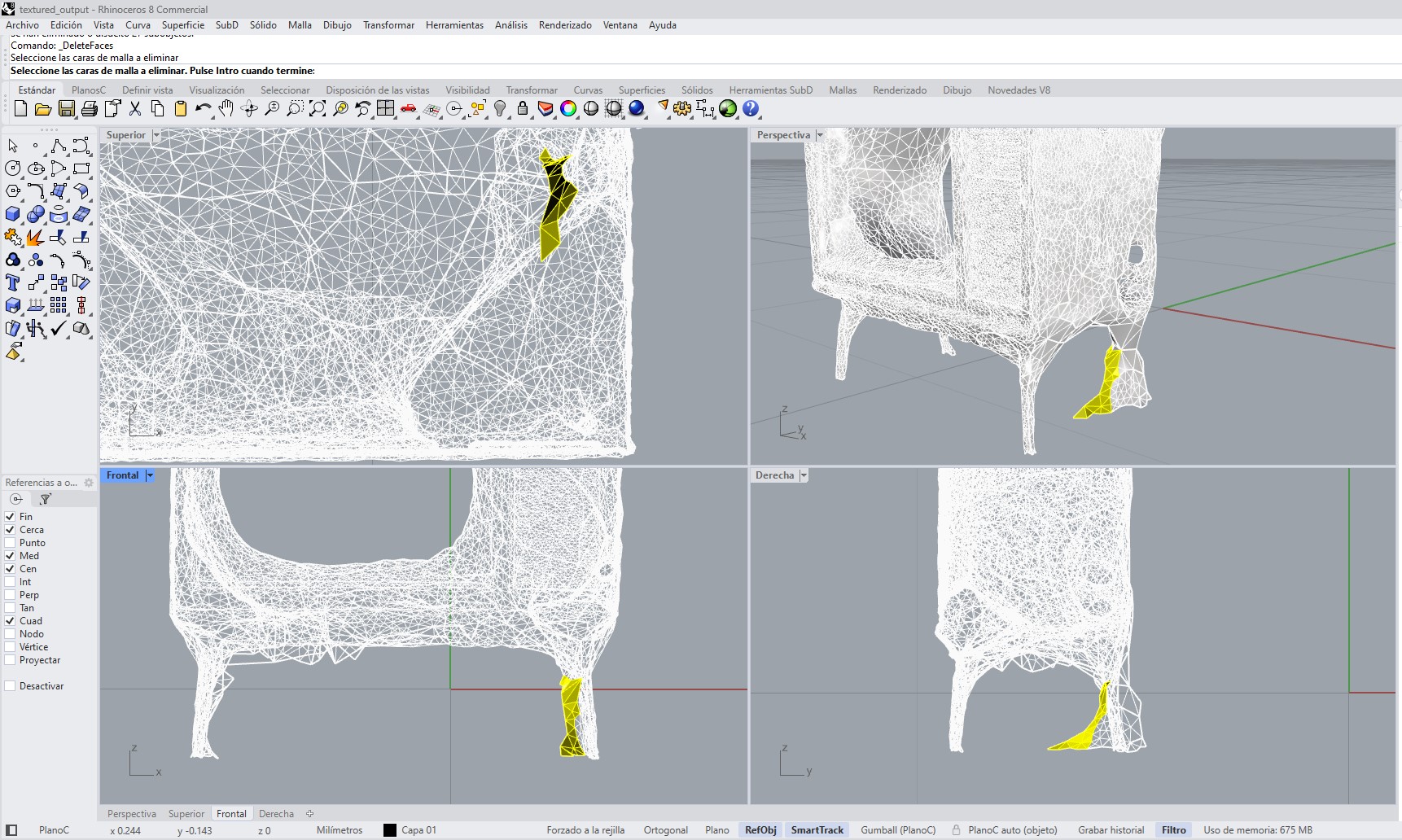Viewport: 1402px width, 840px height.
Task: Open the color wheel renderer icon
Action: tap(568, 108)
